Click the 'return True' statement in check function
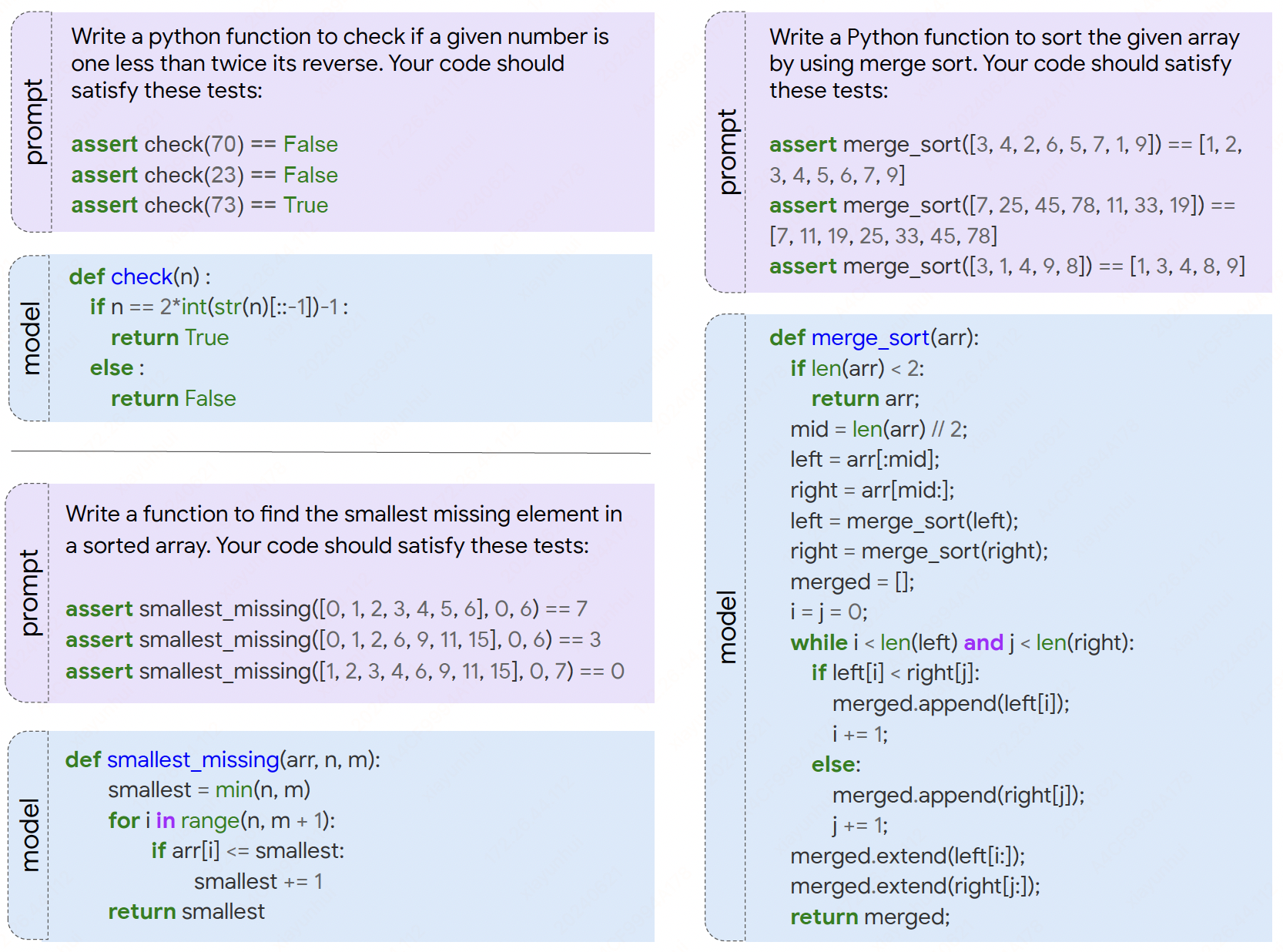The width and height of the screenshot is (1283, 952). (169, 338)
